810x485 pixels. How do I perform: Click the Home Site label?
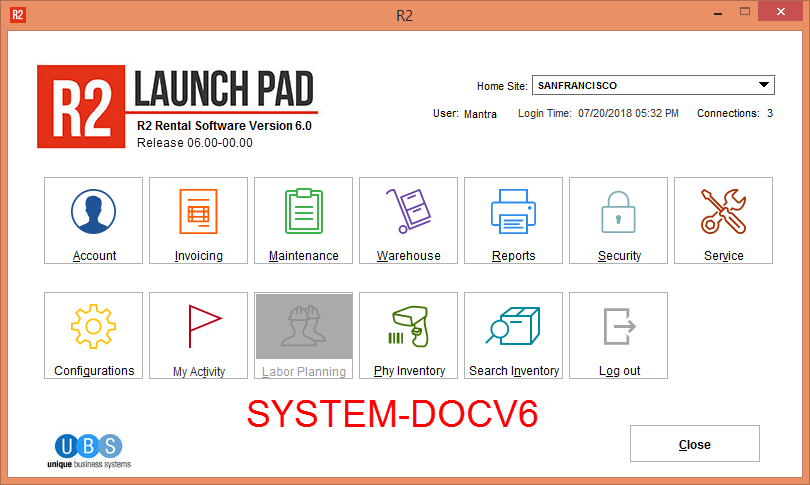[x=502, y=86]
